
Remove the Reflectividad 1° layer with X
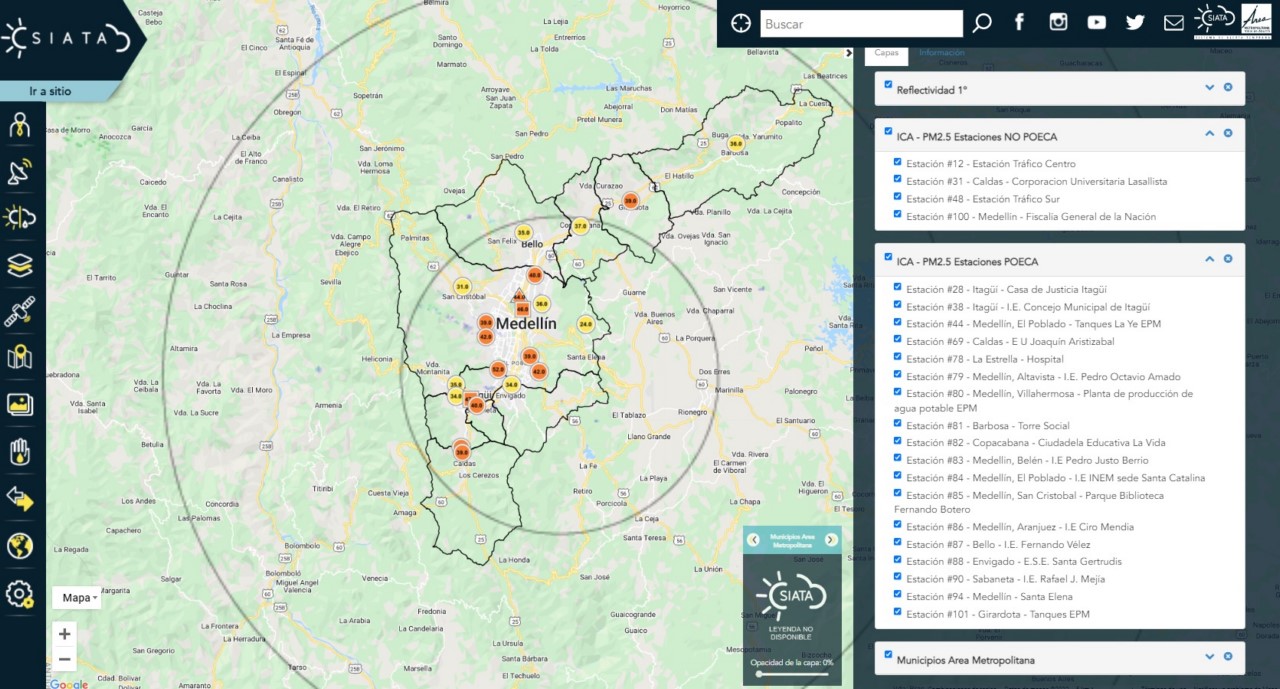tap(1228, 87)
